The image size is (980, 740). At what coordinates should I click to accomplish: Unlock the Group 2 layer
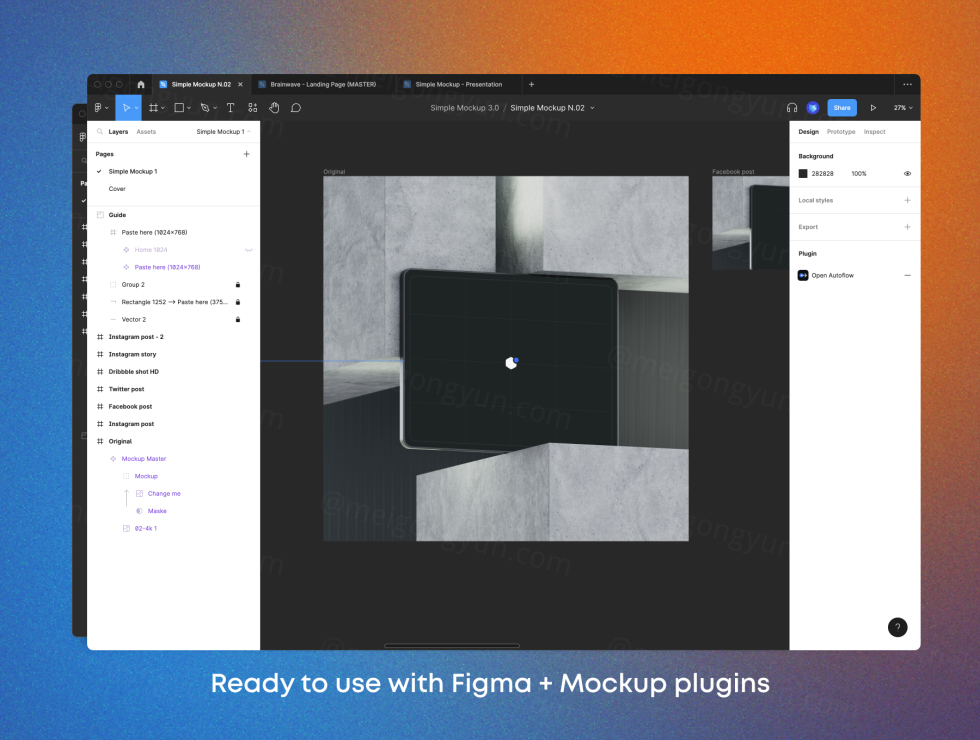pos(237,285)
